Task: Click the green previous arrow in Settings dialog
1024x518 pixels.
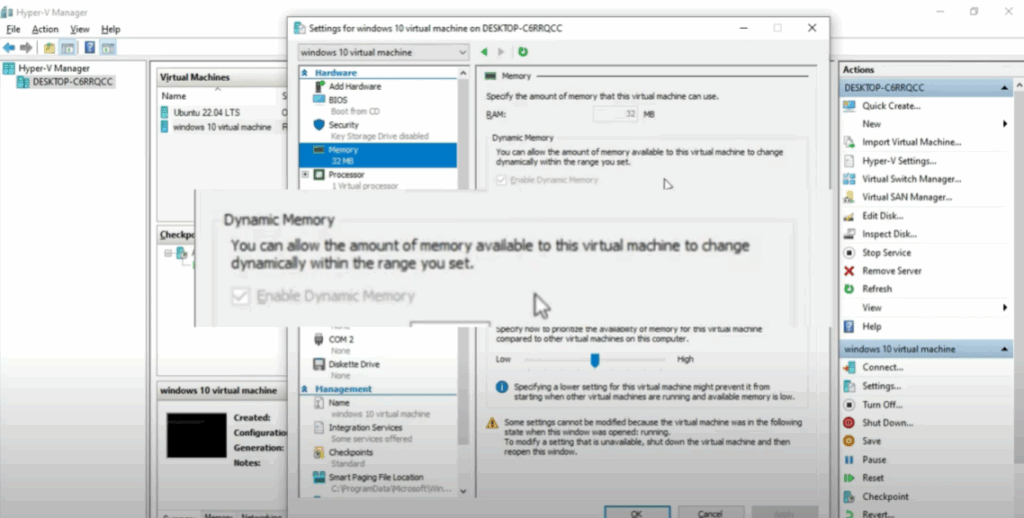Action: 484,52
